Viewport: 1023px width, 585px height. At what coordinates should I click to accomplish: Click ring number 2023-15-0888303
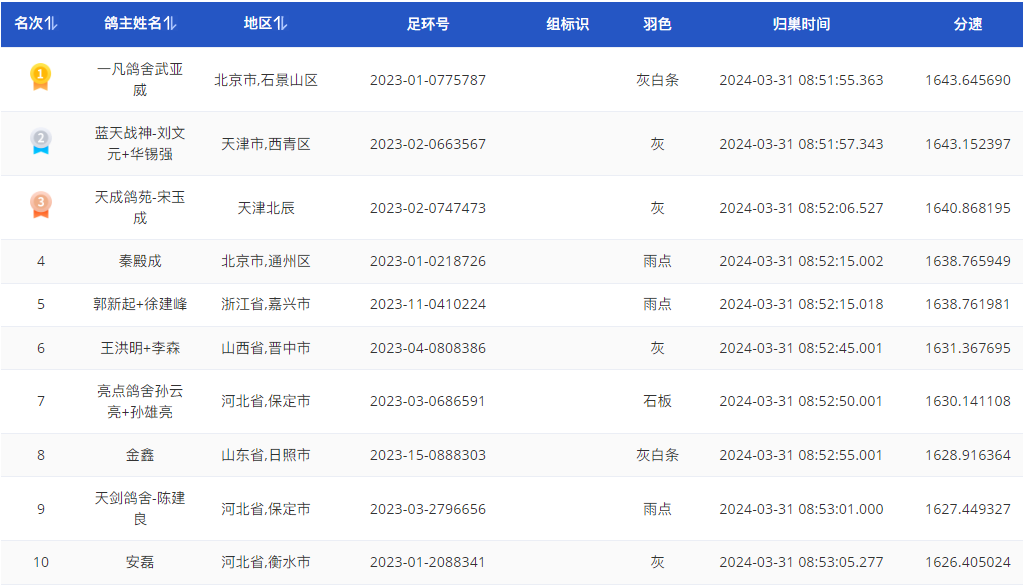(427, 455)
